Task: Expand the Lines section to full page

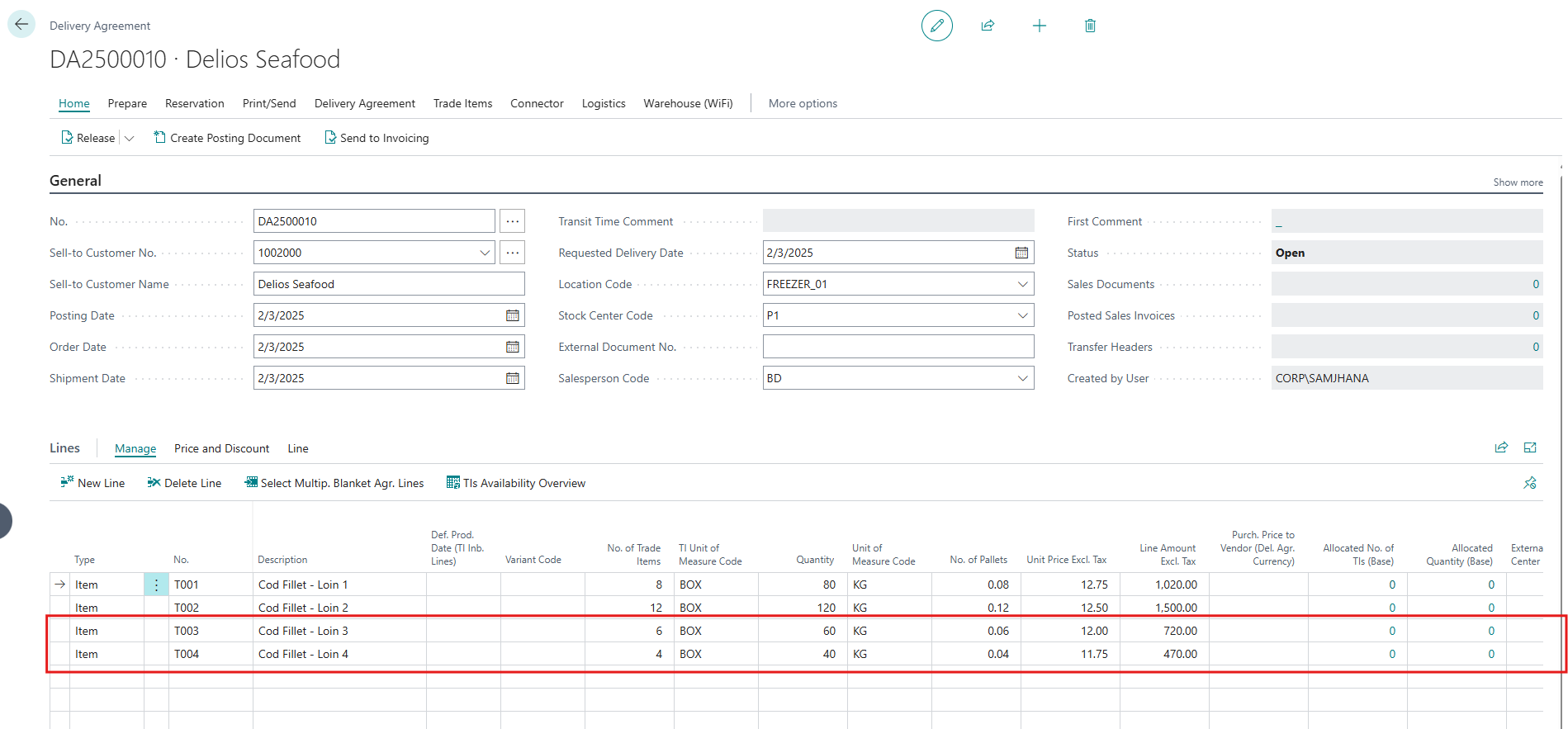Action: click(x=1530, y=447)
